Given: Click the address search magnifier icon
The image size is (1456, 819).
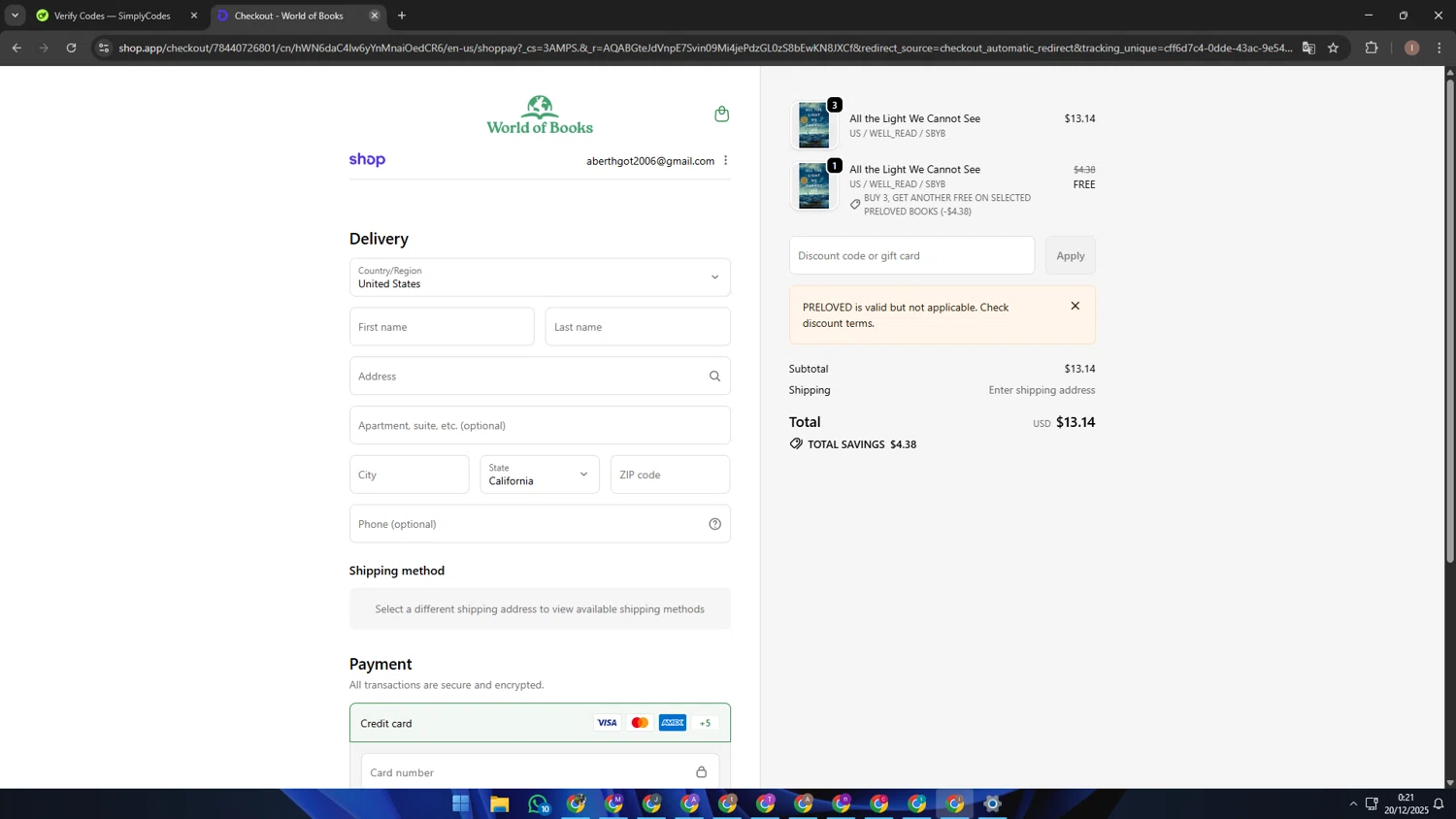Looking at the screenshot, I should [714, 377].
